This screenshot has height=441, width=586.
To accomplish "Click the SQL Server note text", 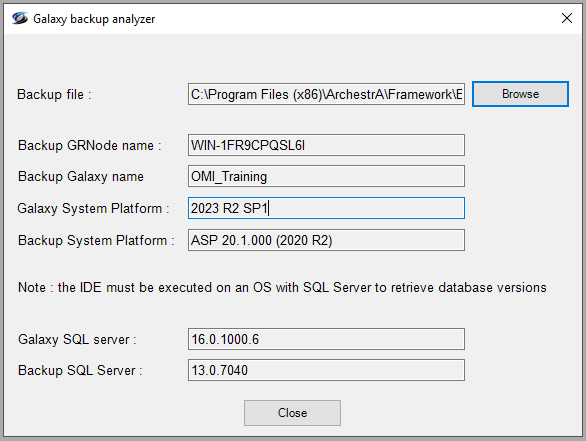I will click(x=282, y=287).
